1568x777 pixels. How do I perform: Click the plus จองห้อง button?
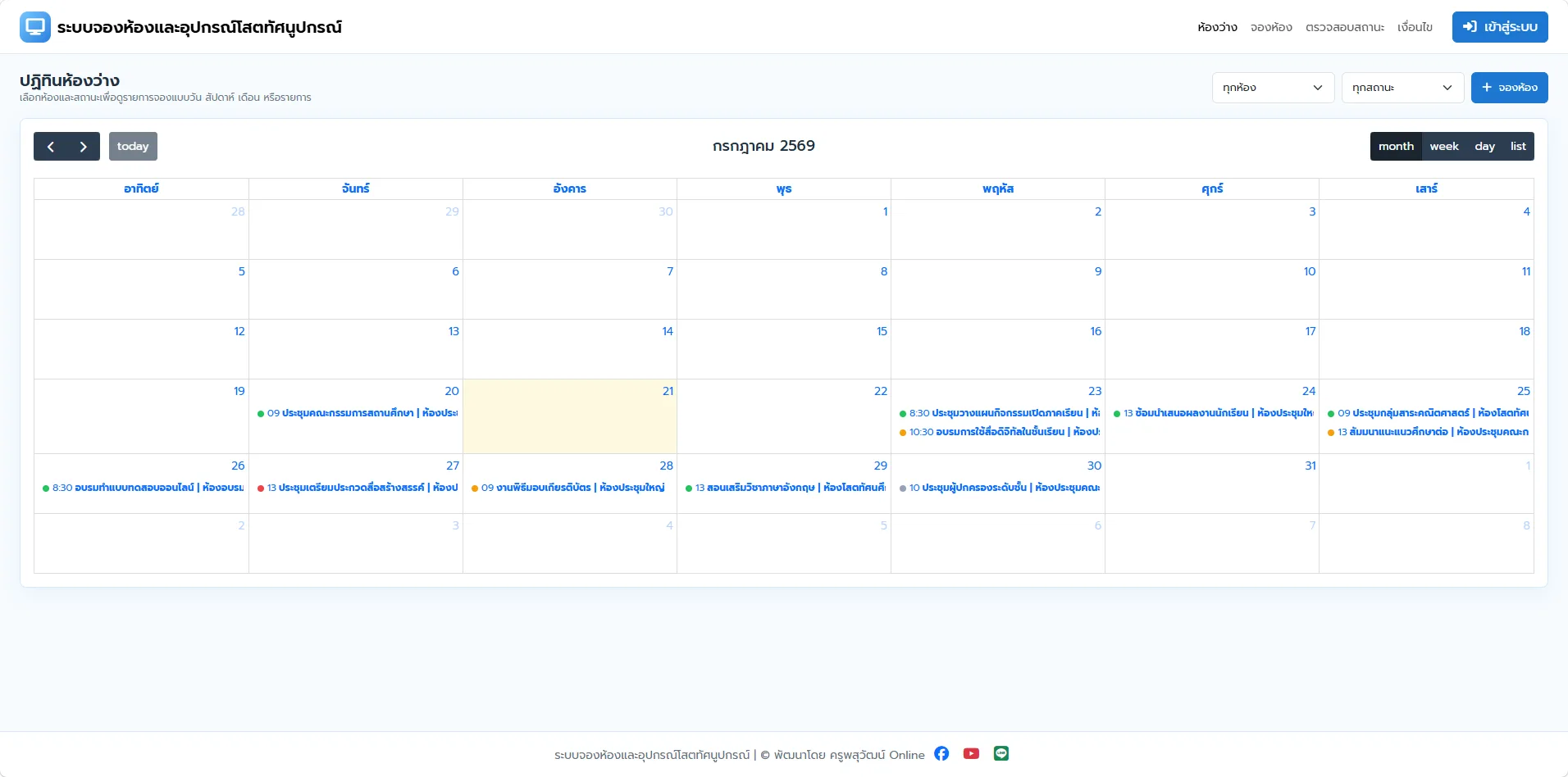[1509, 88]
